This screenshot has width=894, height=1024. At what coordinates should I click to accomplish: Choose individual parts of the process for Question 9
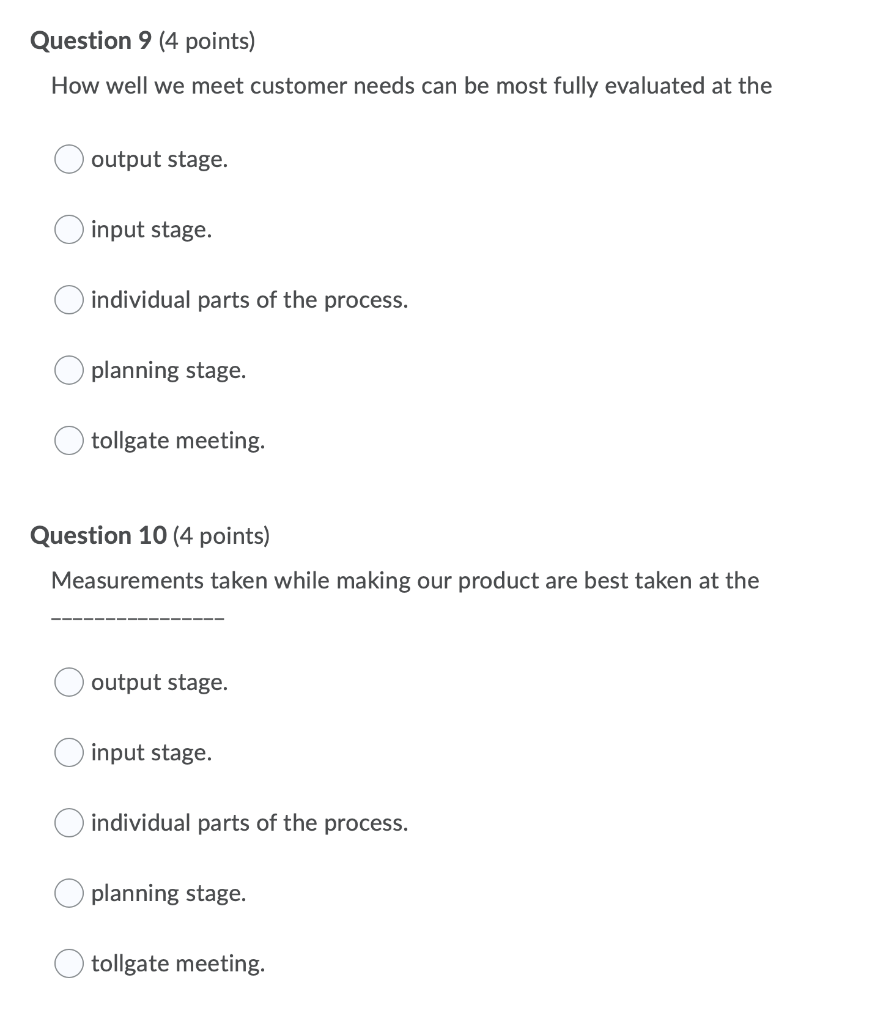[68, 299]
